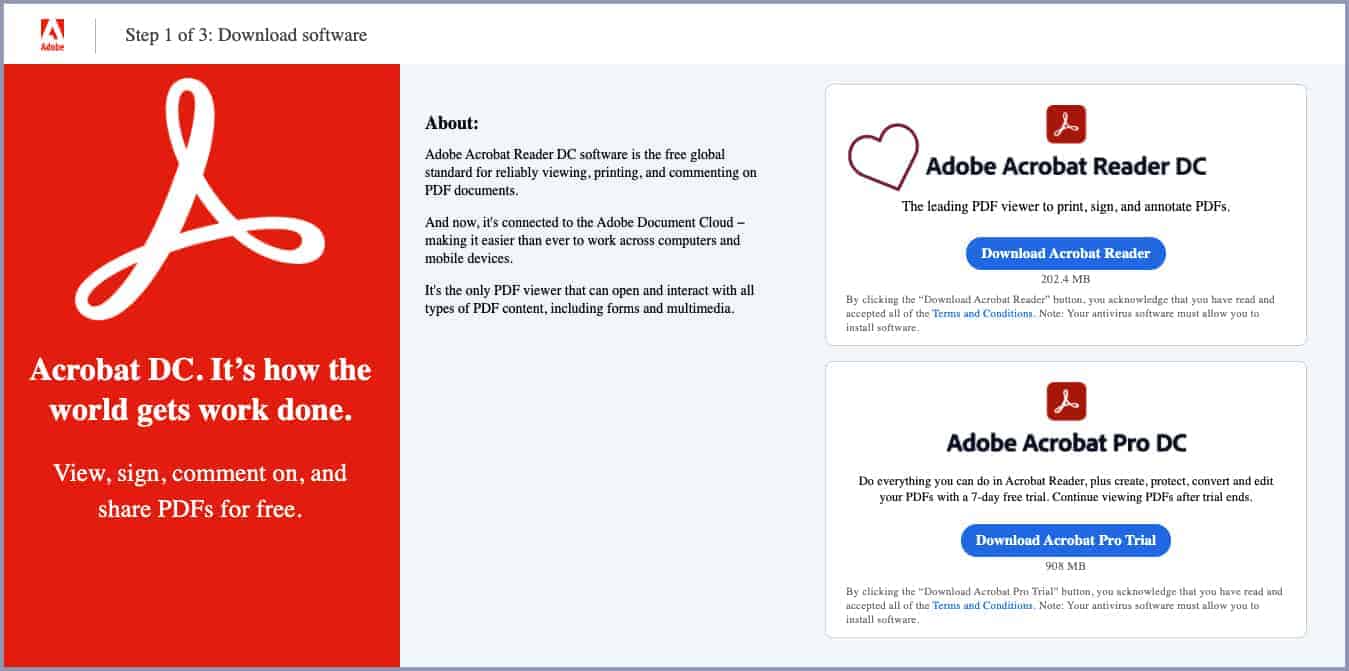Click the 908 MB file size label
This screenshot has width=1349, height=671.
pyautogui.click(x=1065, y=566)
